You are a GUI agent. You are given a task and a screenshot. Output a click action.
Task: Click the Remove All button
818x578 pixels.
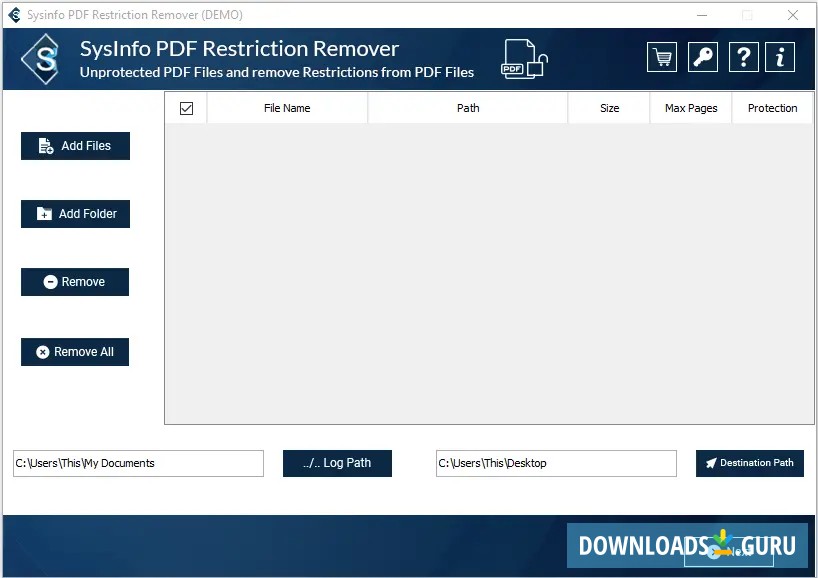click(75, 352)
